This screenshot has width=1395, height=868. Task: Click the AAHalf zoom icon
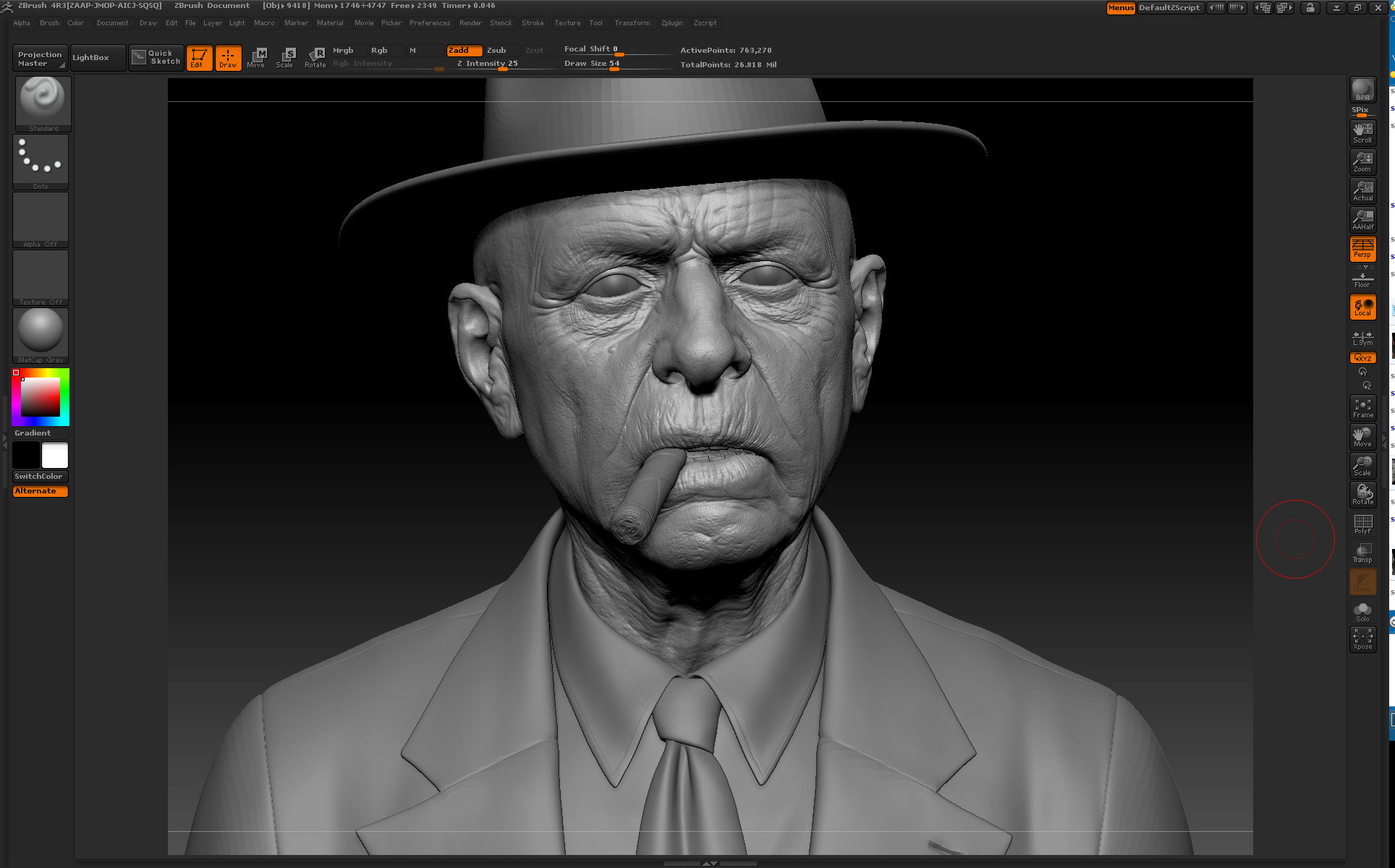point(1362,219)
